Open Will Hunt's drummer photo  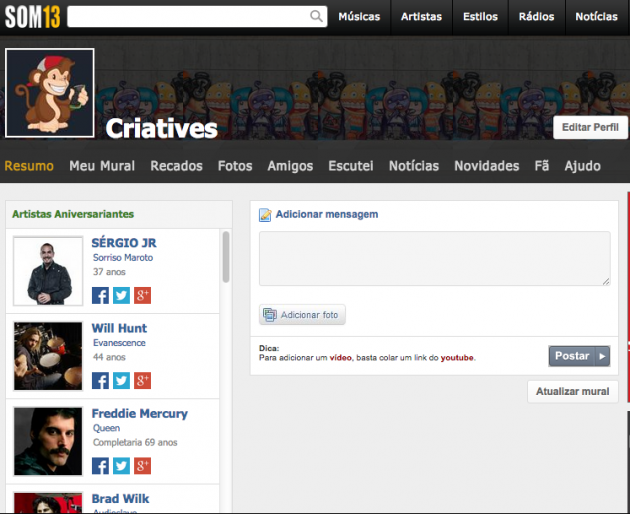(48, 356)
